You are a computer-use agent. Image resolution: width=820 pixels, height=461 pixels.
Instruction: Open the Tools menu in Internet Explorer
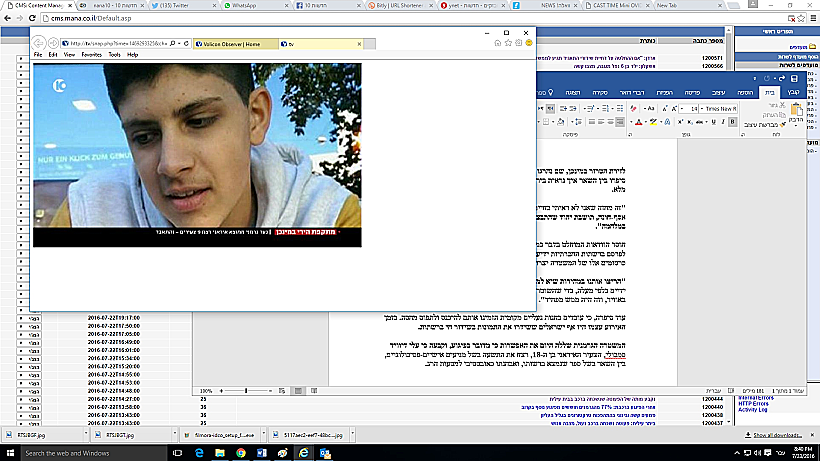coord(115,54)
